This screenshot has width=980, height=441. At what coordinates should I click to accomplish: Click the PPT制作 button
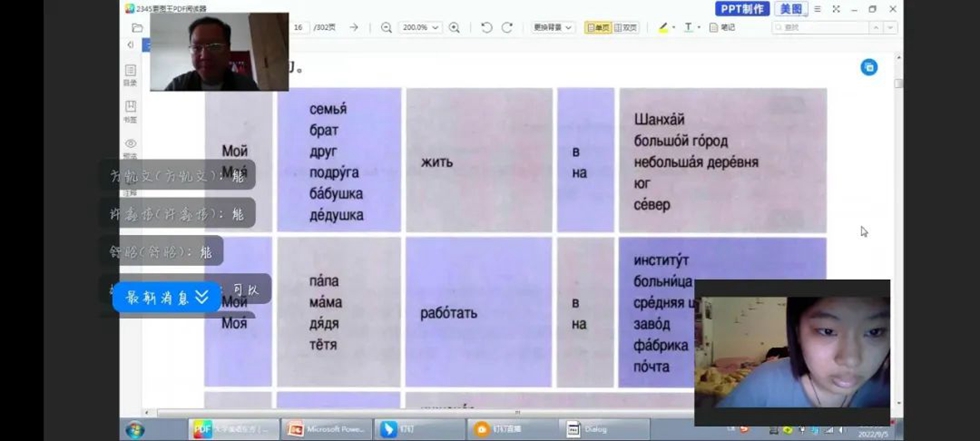coord(743,9)
